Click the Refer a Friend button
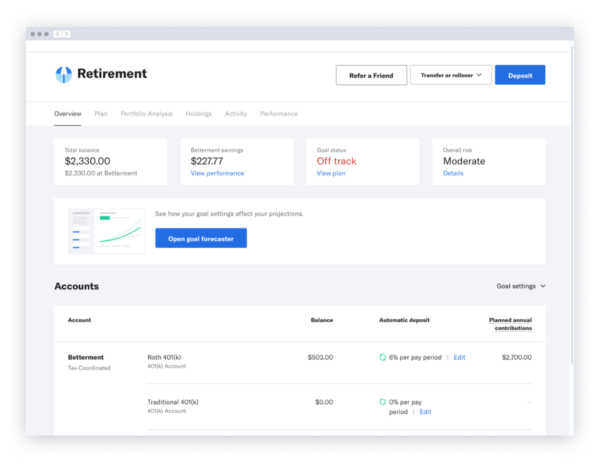Image resolution: width=600 pixels, height=465 pixels. point(371,75)
